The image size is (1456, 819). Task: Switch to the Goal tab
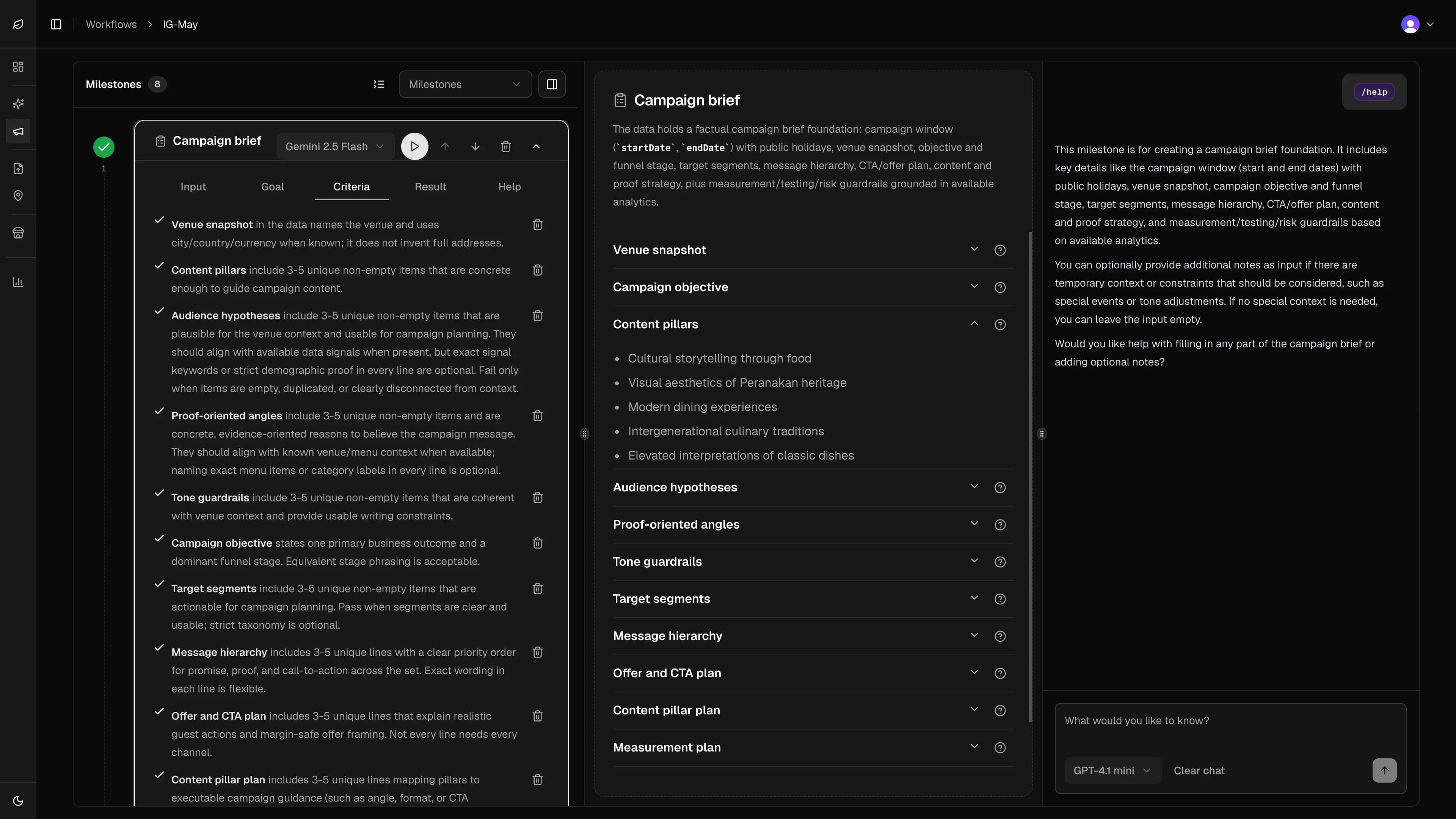tap(273, 187)
